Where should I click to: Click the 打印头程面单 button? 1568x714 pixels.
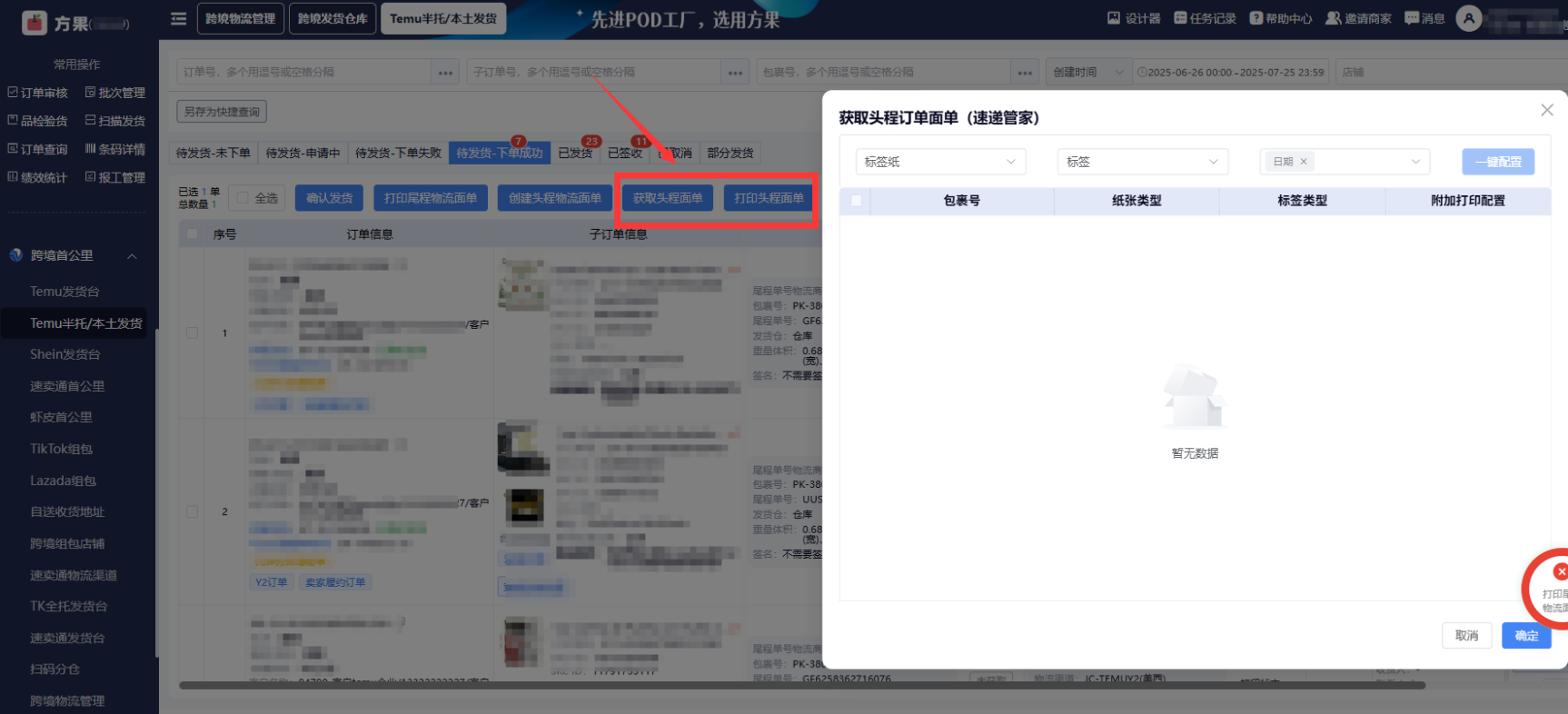pos(769,198)
